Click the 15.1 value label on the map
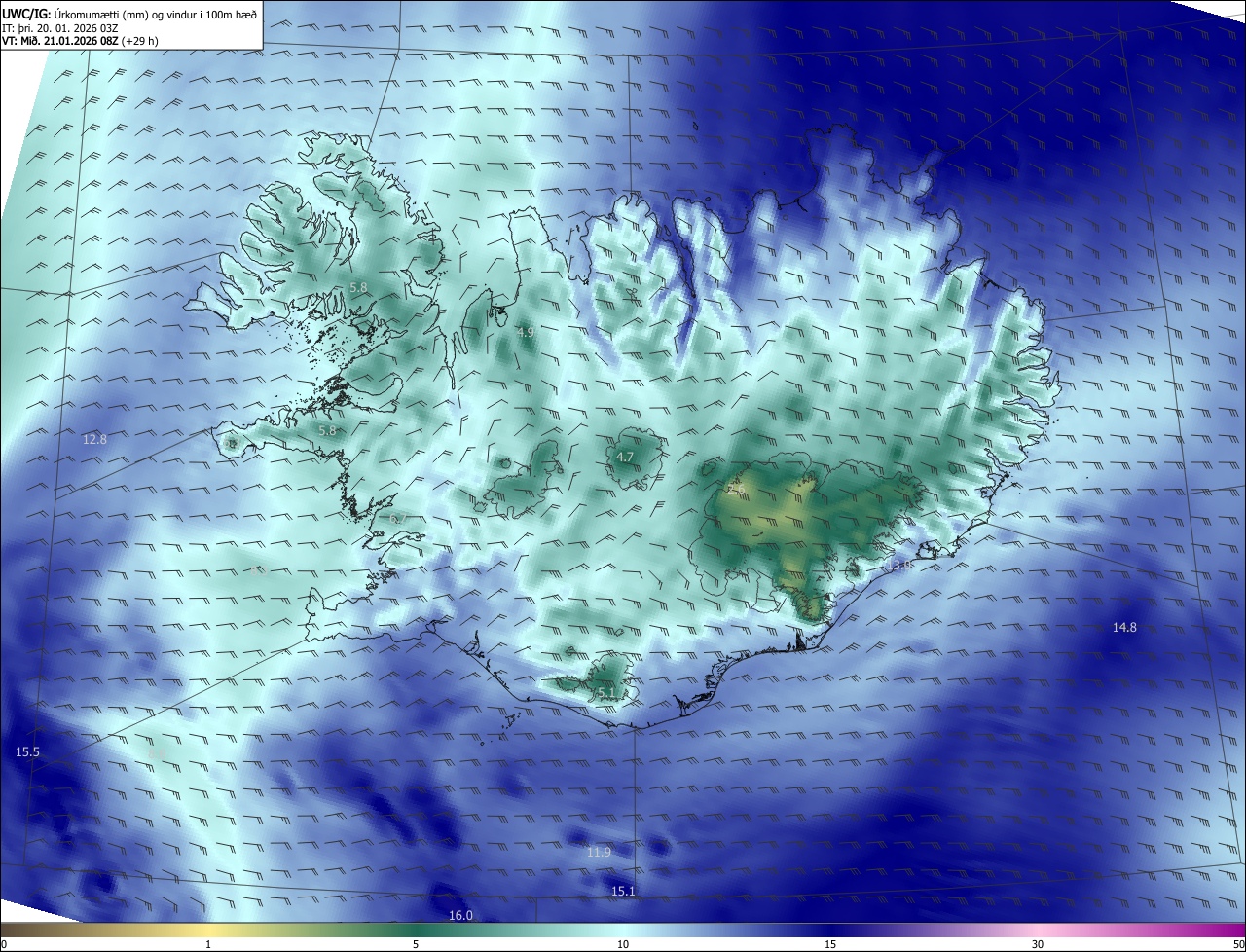Image resolution: width=1246 pixels, height=952 pixels. pos(623,892)
